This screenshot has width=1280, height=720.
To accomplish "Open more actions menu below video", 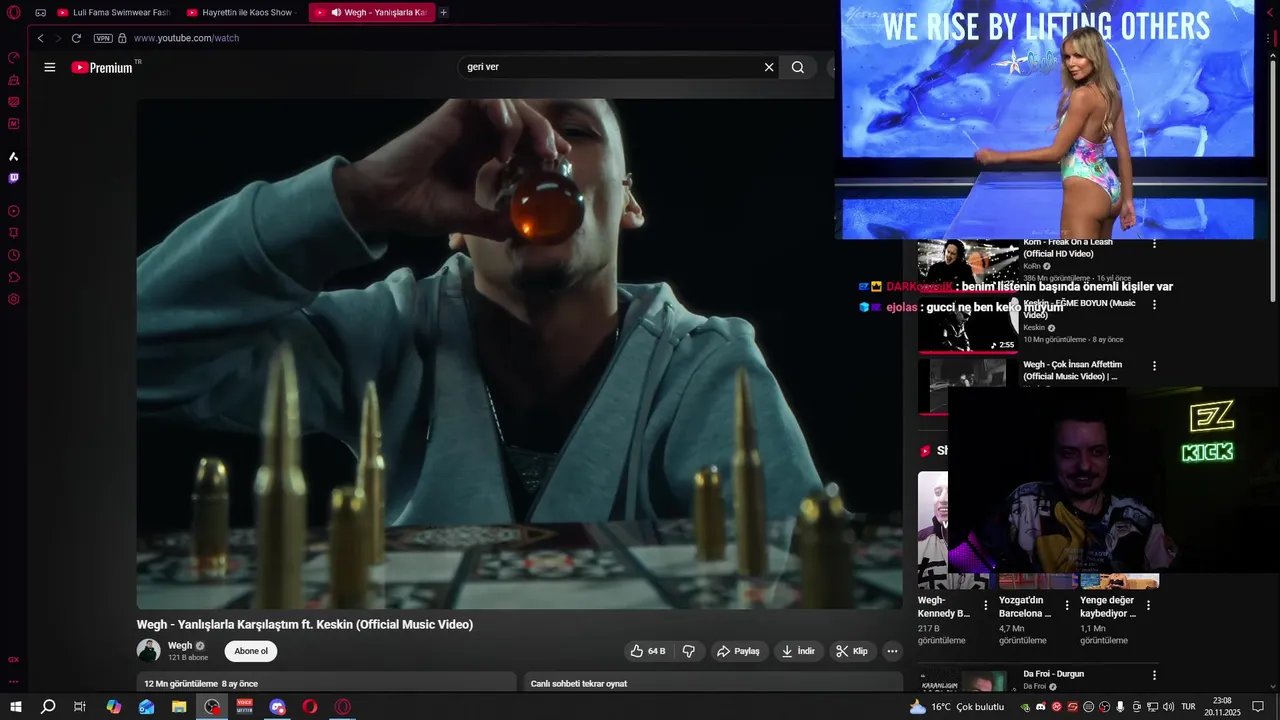I will tap(892, 651).
